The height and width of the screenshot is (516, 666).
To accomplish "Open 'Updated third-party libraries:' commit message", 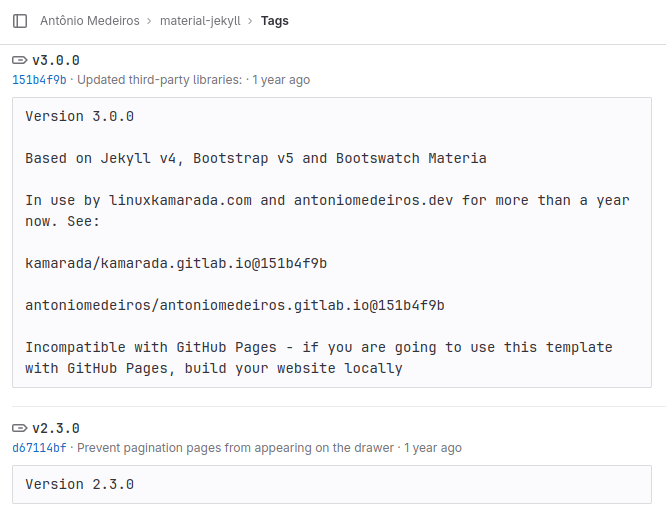I will (159, 80).
